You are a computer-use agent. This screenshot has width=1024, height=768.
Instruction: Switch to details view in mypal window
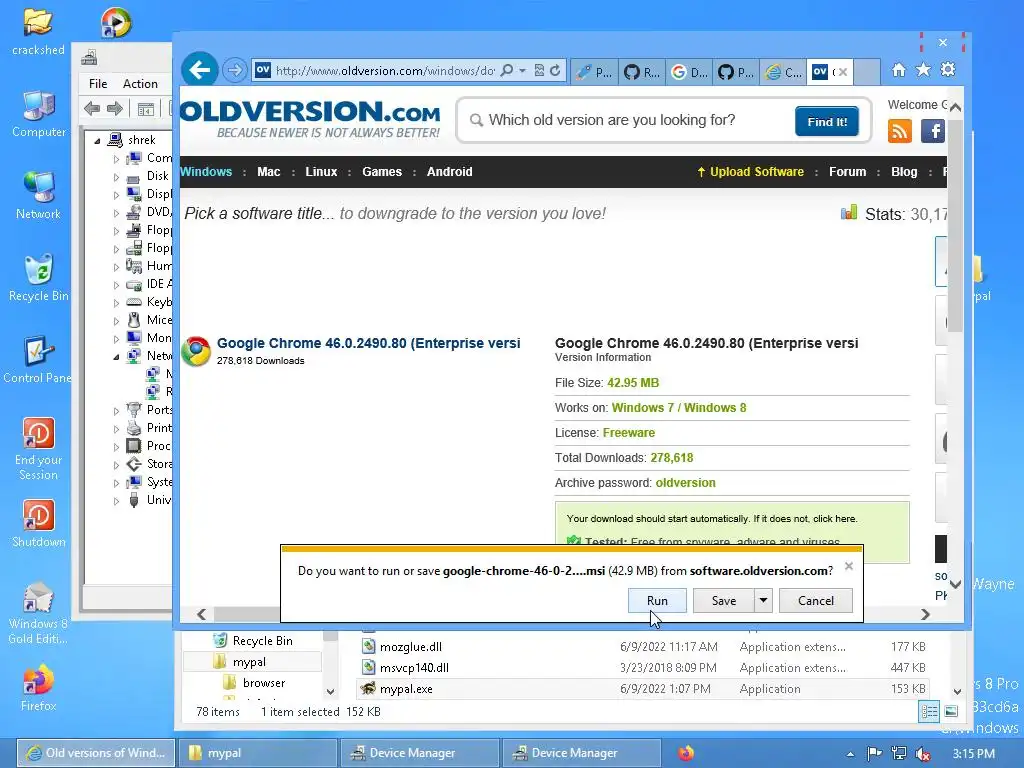(929, 711)
